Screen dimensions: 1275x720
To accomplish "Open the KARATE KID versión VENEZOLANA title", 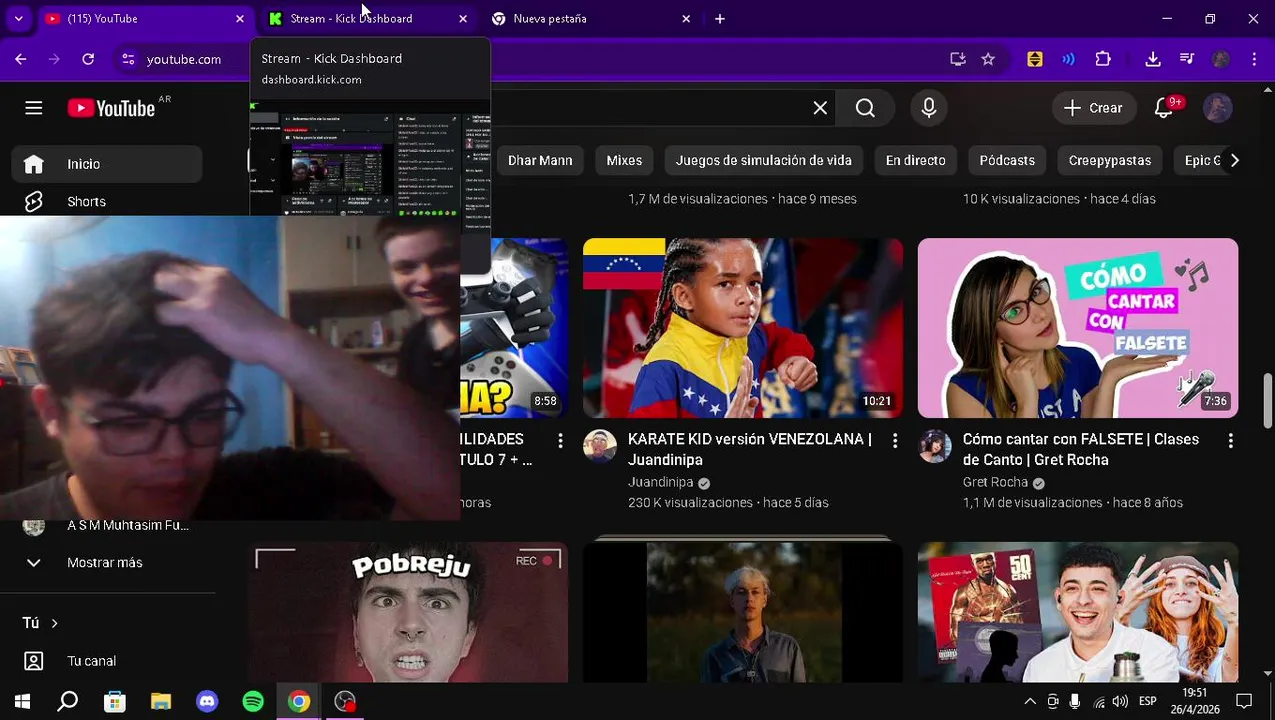I will click(x=750, y=449).
